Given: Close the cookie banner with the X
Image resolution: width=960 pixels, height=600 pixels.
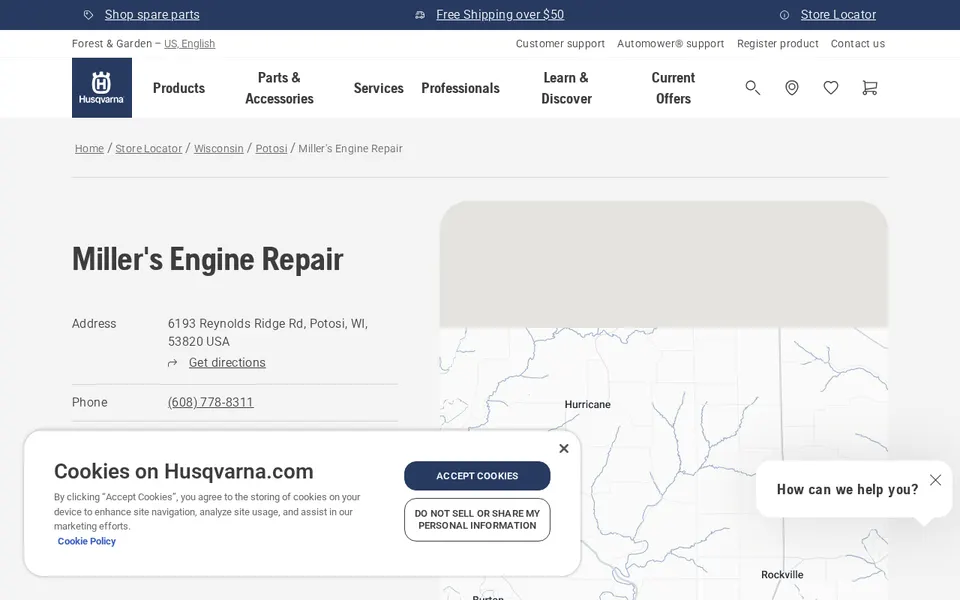Looking at the screenshot, I should [564, 448].
